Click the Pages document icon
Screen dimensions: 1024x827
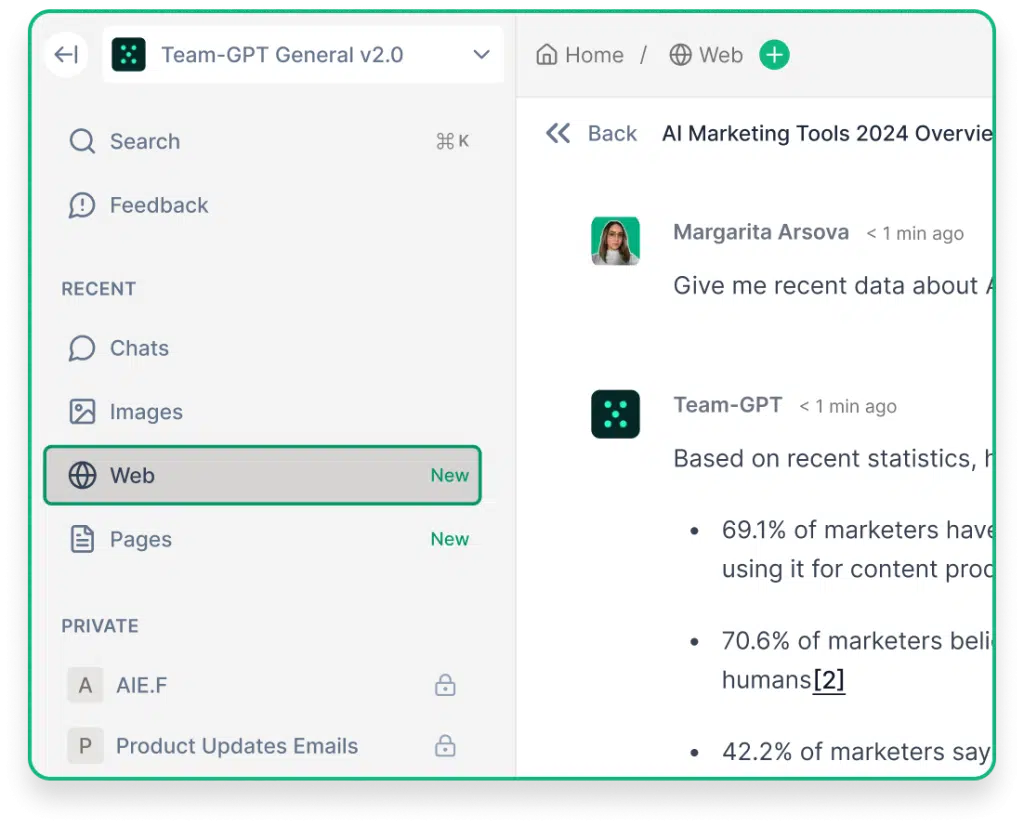coord(82,539)
